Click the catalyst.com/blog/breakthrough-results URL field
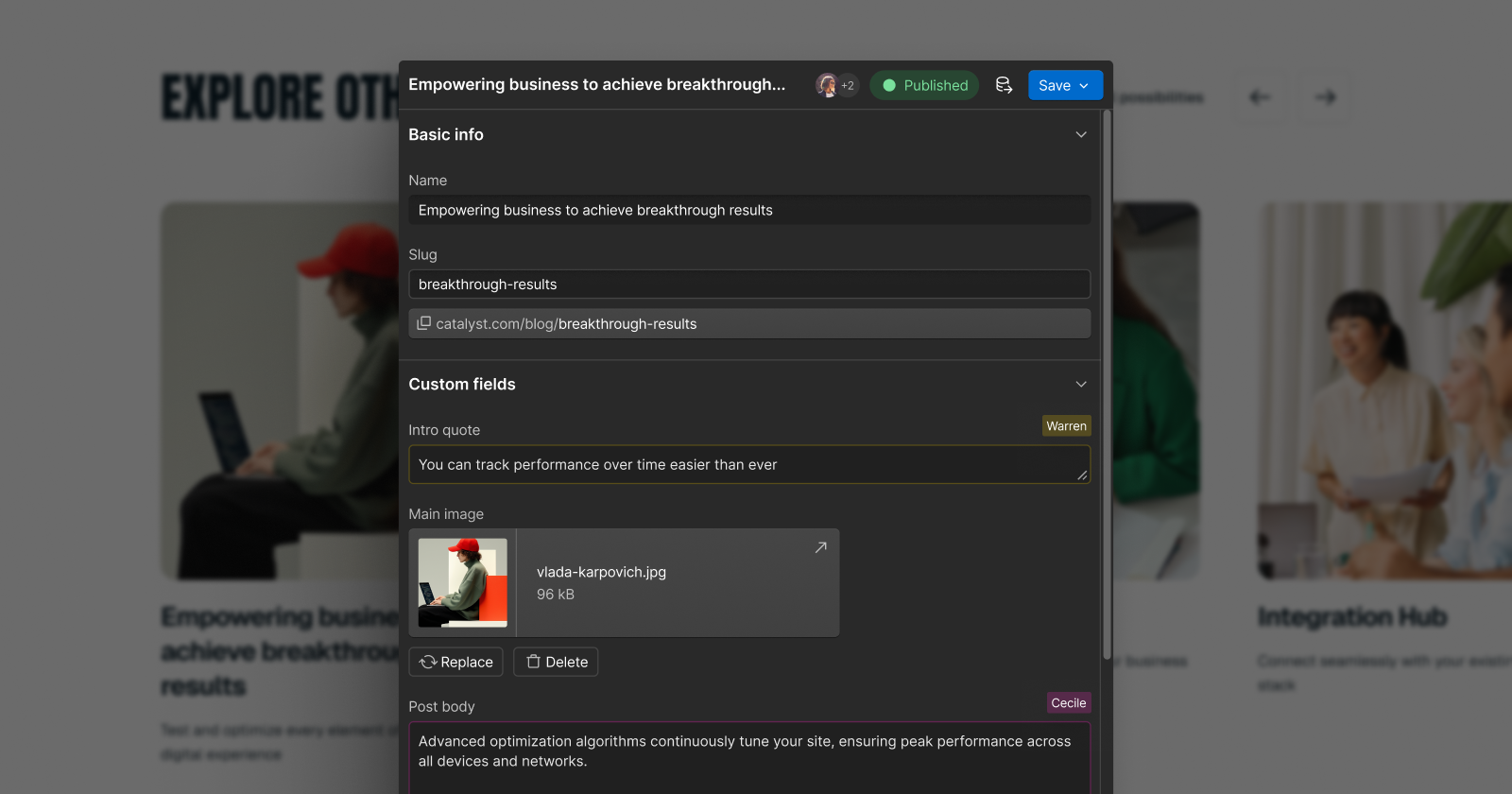 [749, 323]
